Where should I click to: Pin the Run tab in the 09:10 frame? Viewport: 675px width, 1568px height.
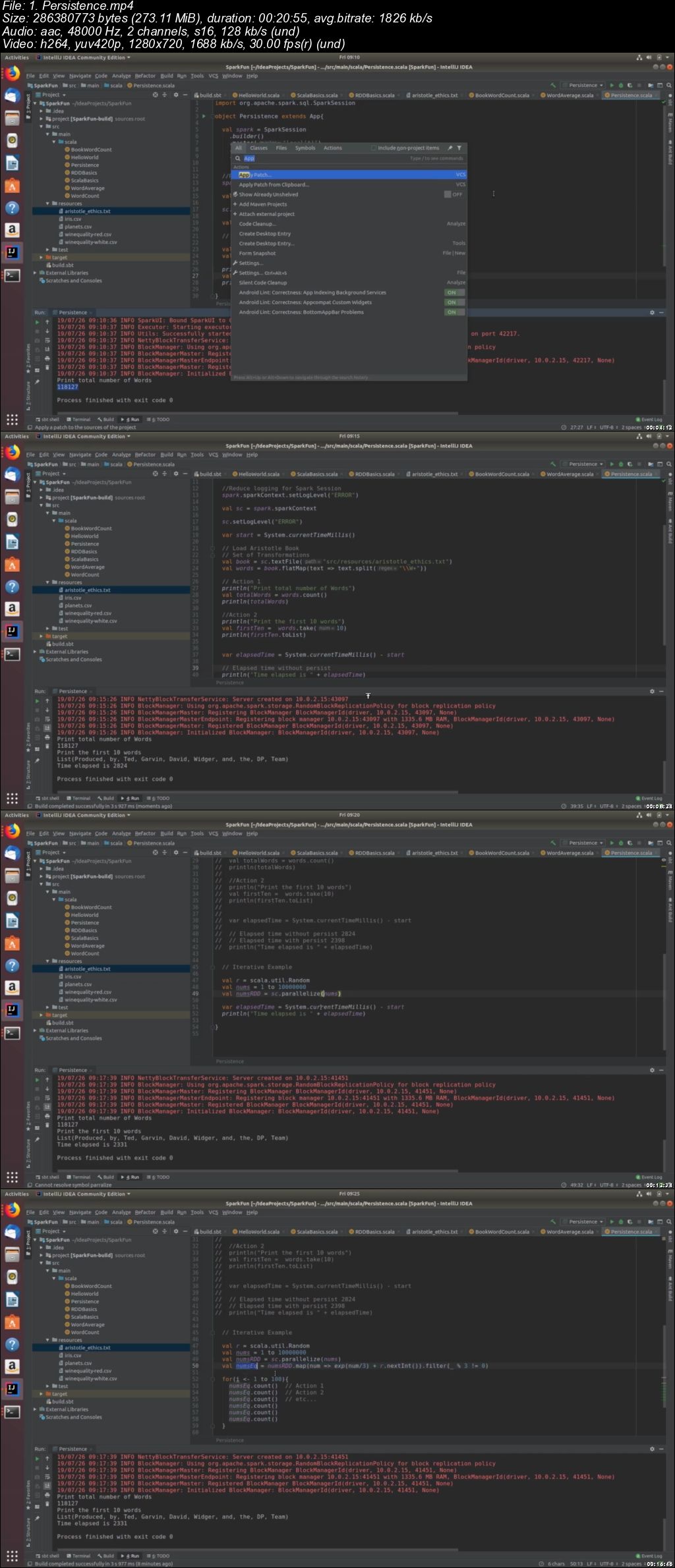click(x=37, y=381)
